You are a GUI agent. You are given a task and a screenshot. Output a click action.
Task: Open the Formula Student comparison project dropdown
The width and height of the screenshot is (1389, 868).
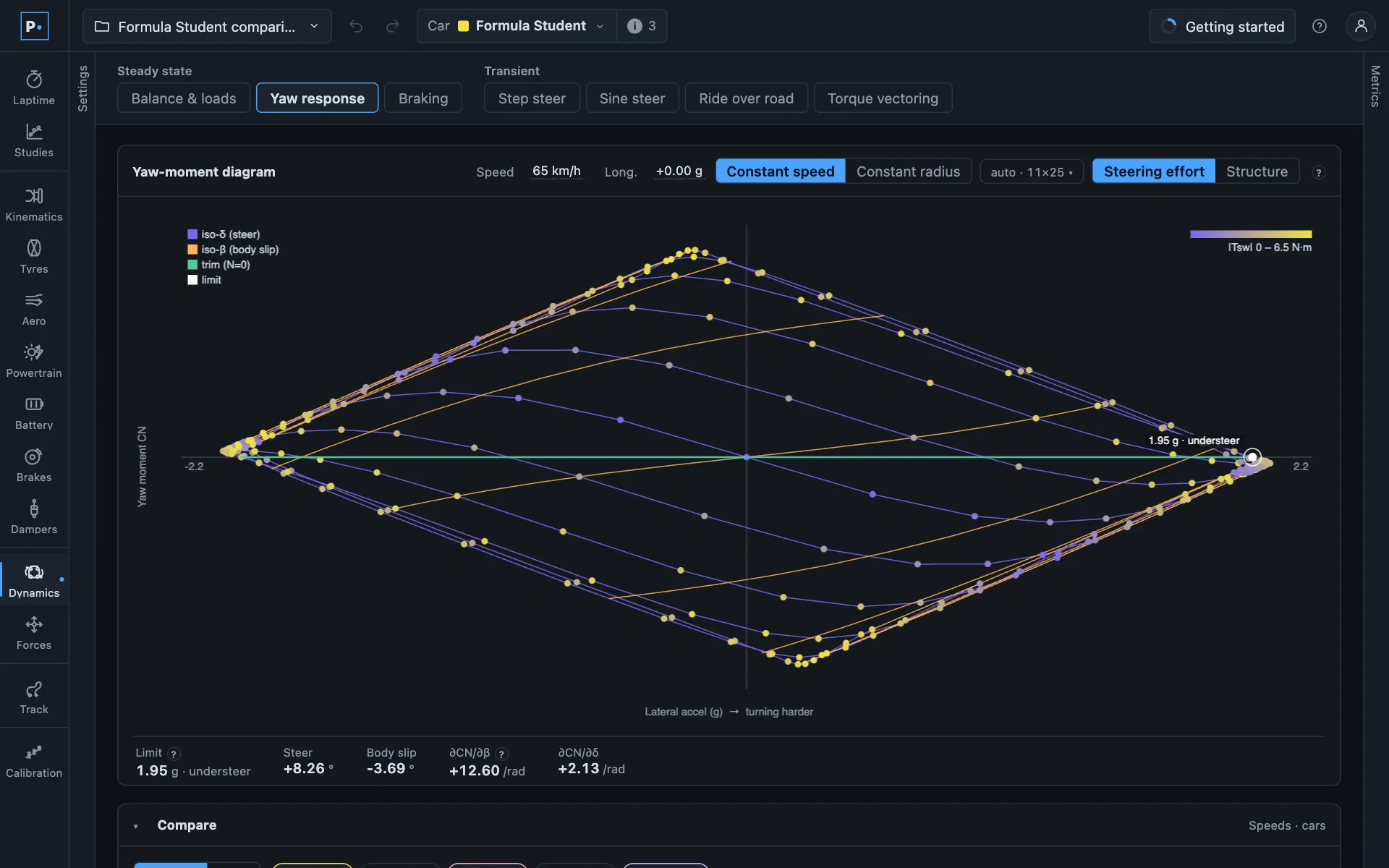[x=207, y=26]
